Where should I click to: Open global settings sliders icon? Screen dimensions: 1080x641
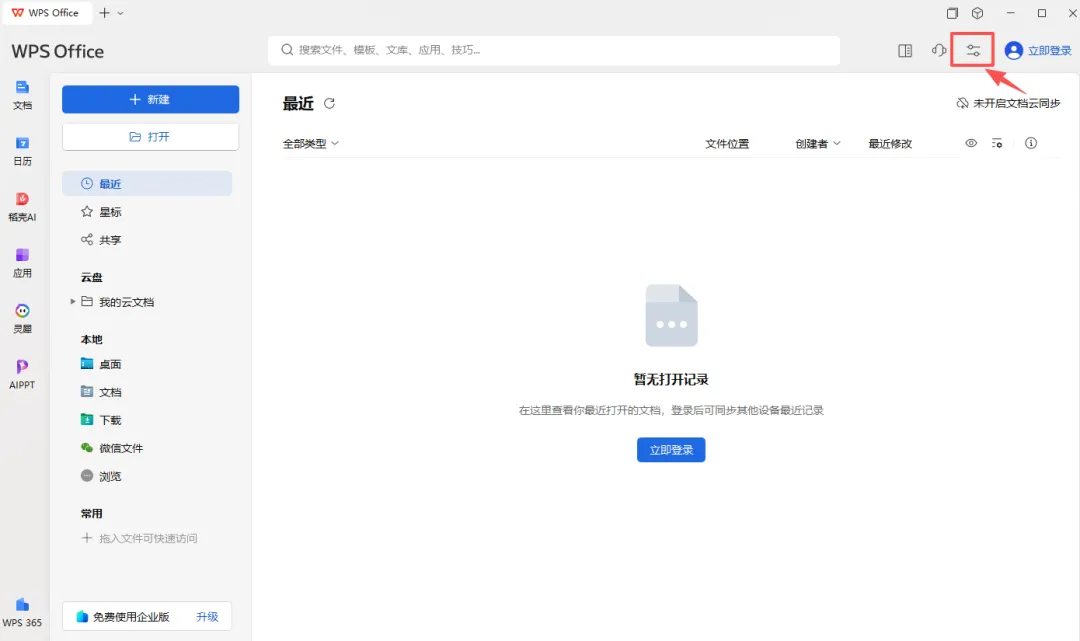pos(973,50)
